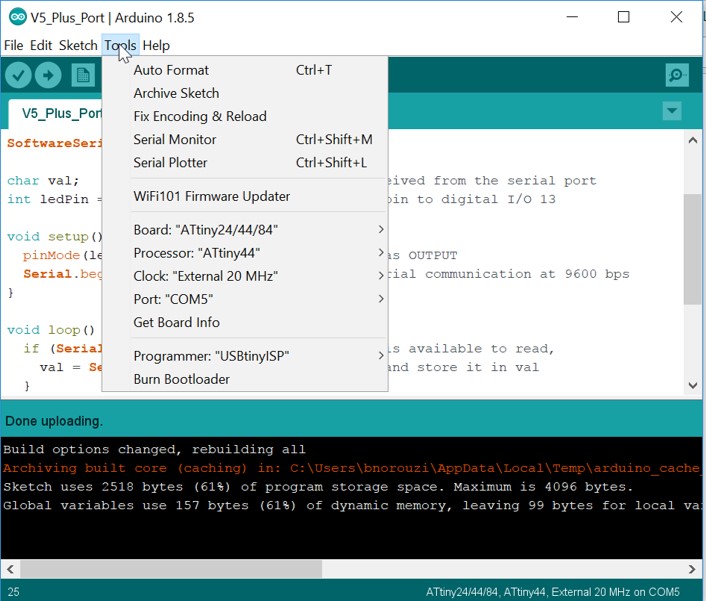The width and height of the screenshot is (706, 601).
Task: Click the Upload arrow button
Action: click(48, 75)
